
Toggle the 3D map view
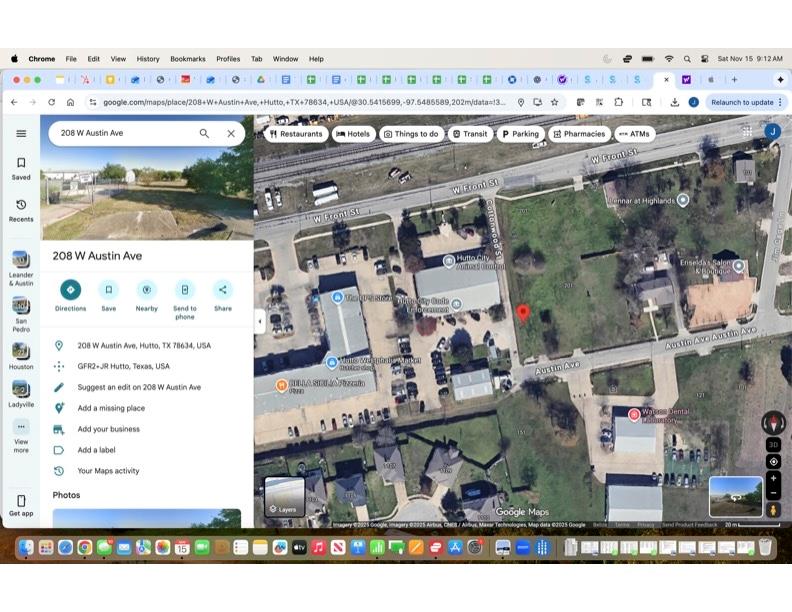(773, 445)
